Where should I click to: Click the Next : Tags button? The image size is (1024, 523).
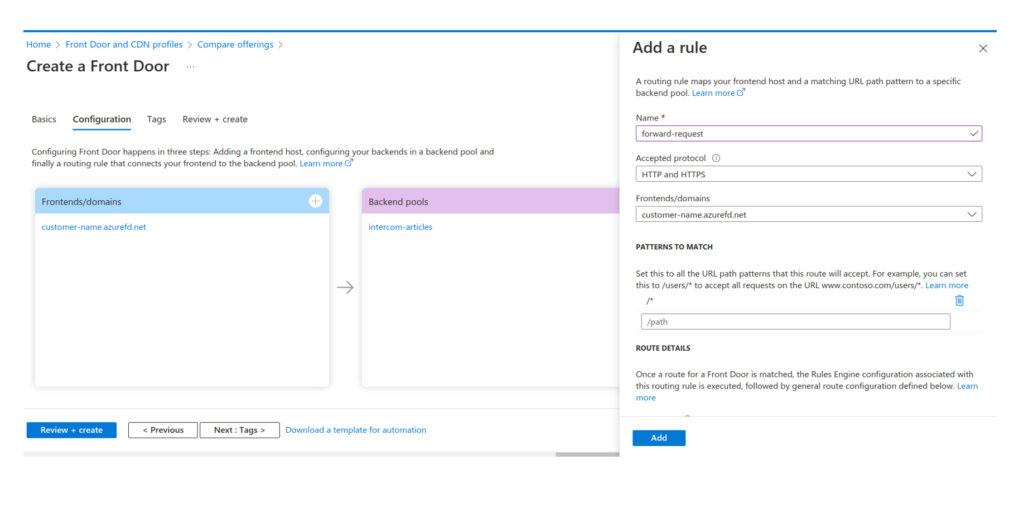(x=240, y=430)
